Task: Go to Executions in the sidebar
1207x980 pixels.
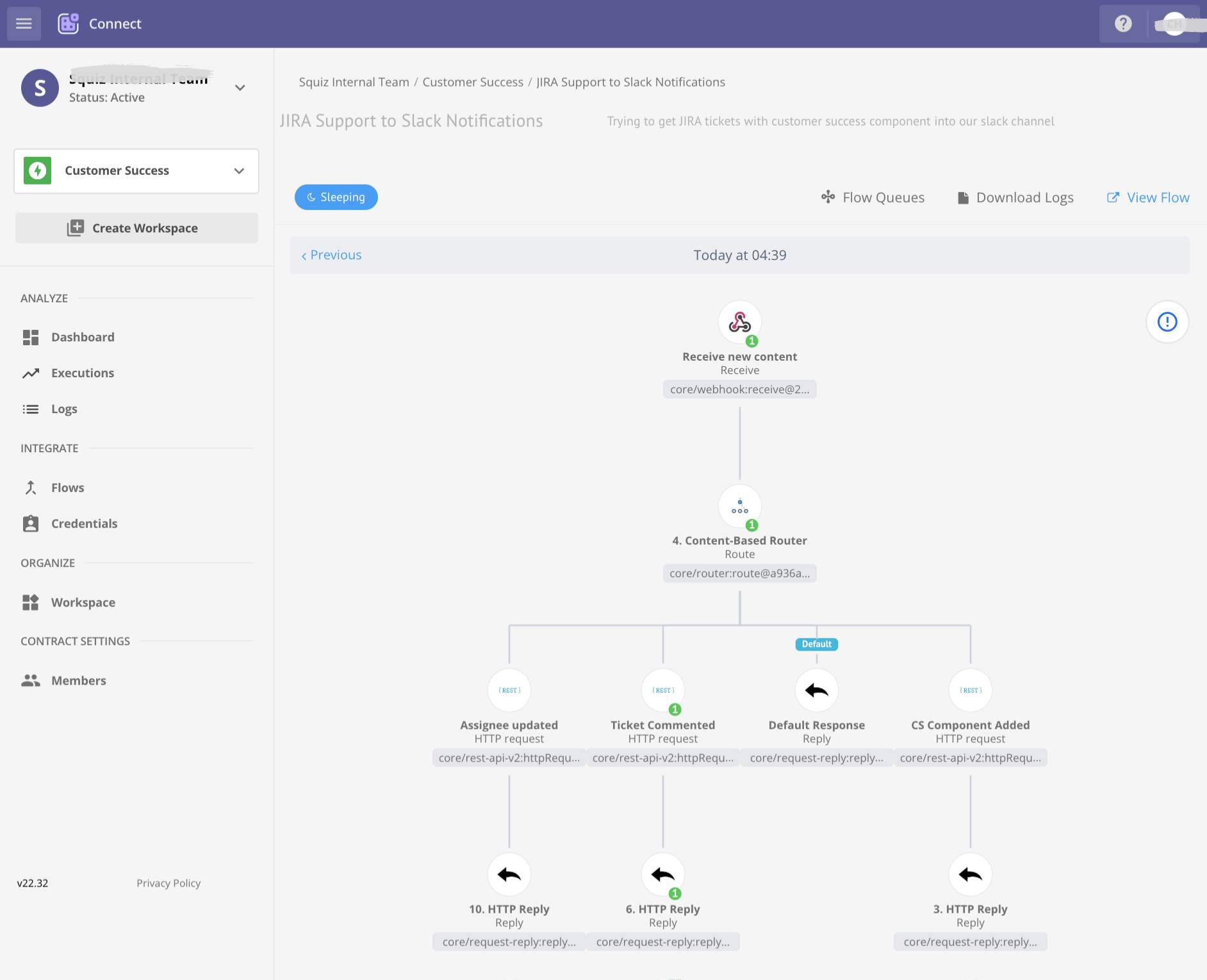Action: coord(83,373)
